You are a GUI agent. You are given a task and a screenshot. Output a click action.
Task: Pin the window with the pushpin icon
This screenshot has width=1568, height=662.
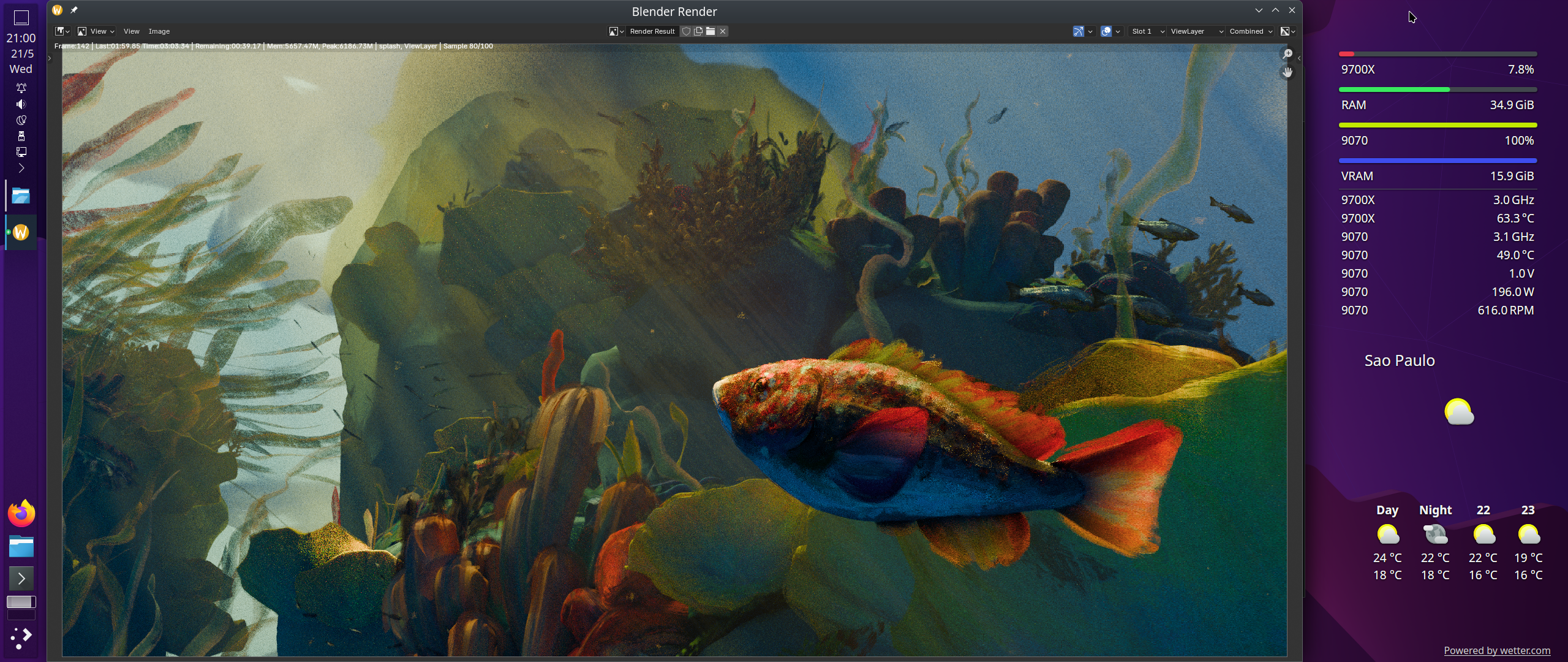tap(74, 10)
